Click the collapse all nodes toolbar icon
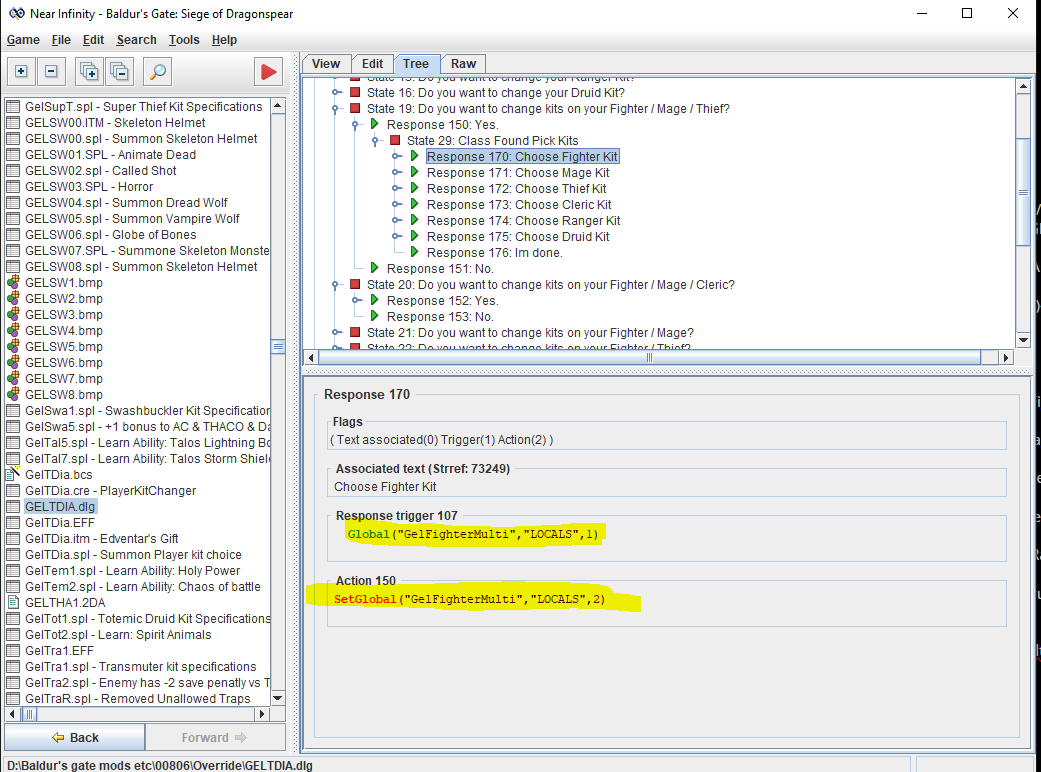The image size is (1041, 772). [119, 71]
